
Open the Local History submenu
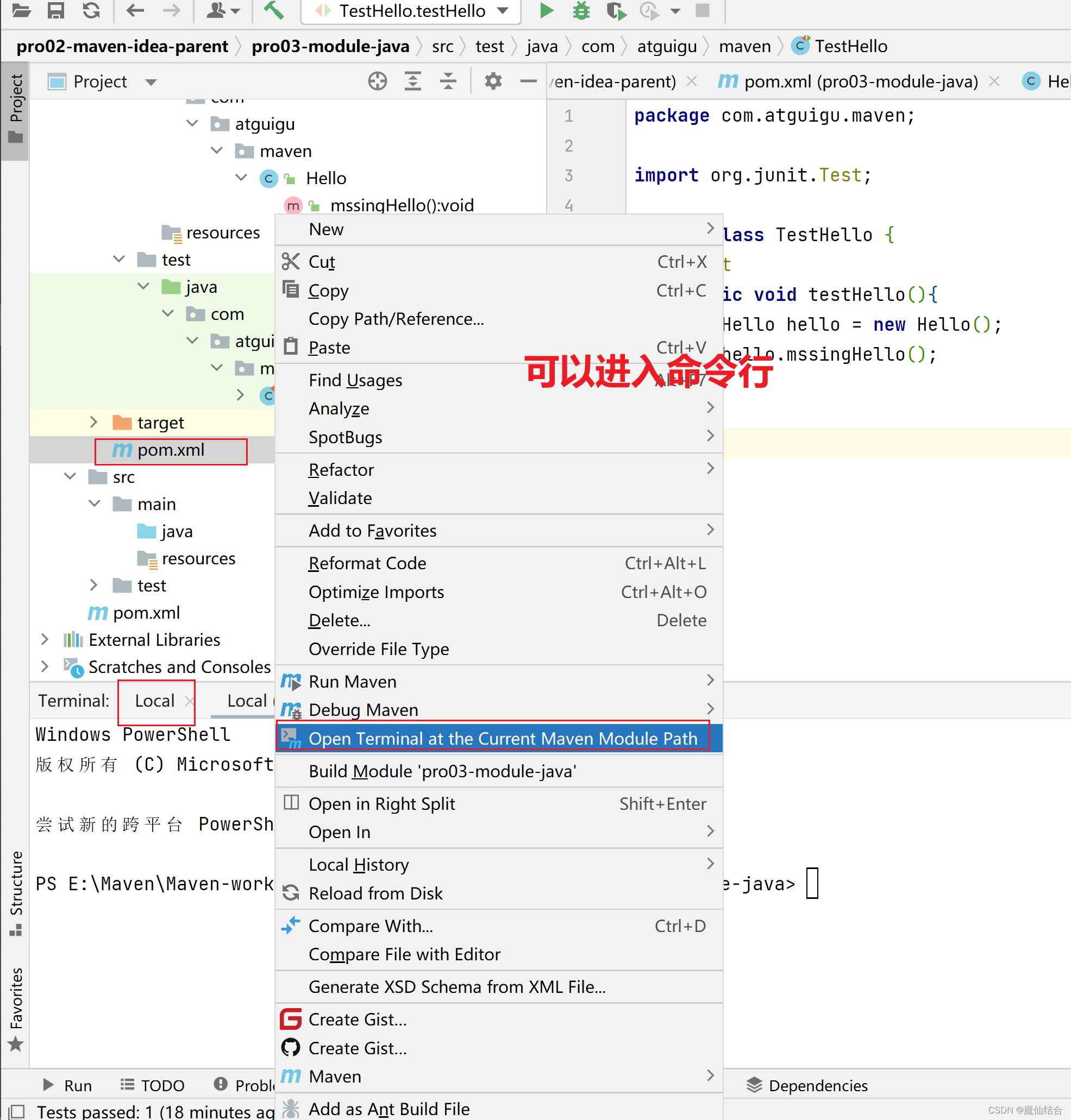click(x=498, y=864)
